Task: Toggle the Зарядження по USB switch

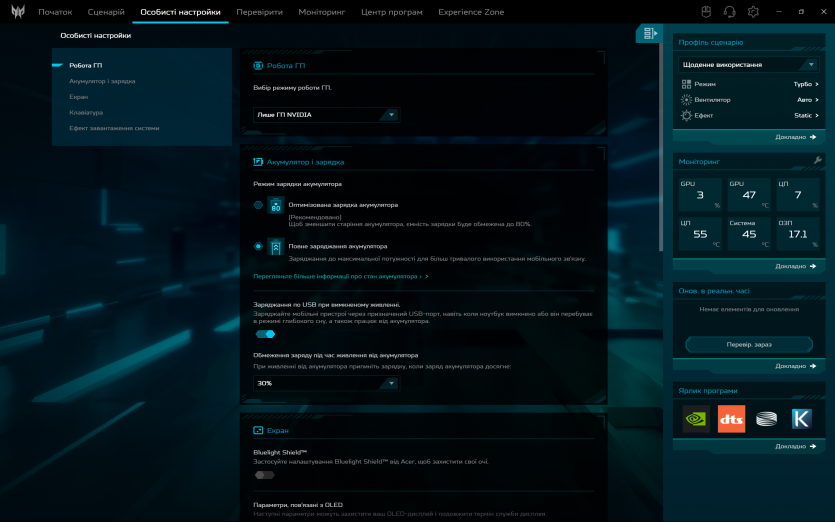Action: tap(265, 334)
